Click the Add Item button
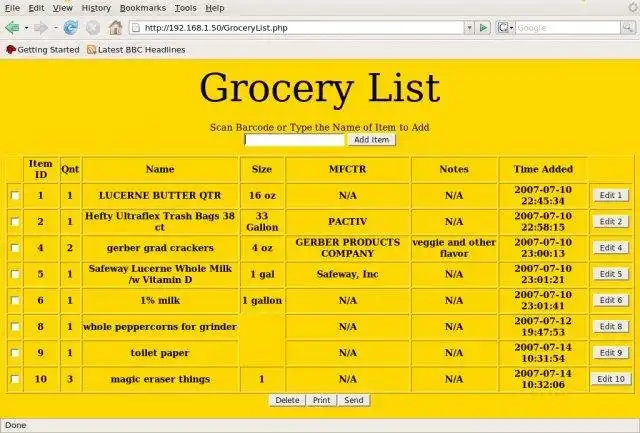This screenshot has height=433, width=640. pyautogui.click(x=371, y=140)
